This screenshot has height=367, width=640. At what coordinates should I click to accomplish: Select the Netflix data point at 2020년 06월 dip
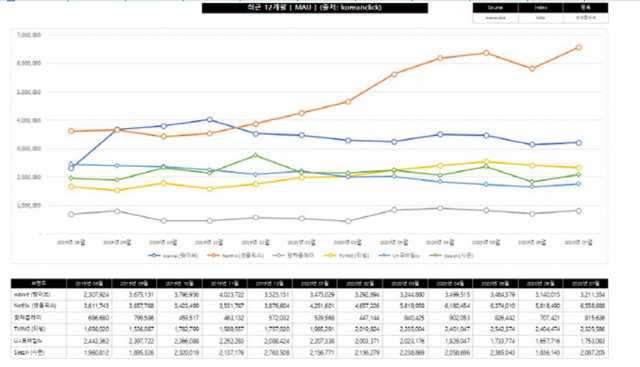point(532,69)
